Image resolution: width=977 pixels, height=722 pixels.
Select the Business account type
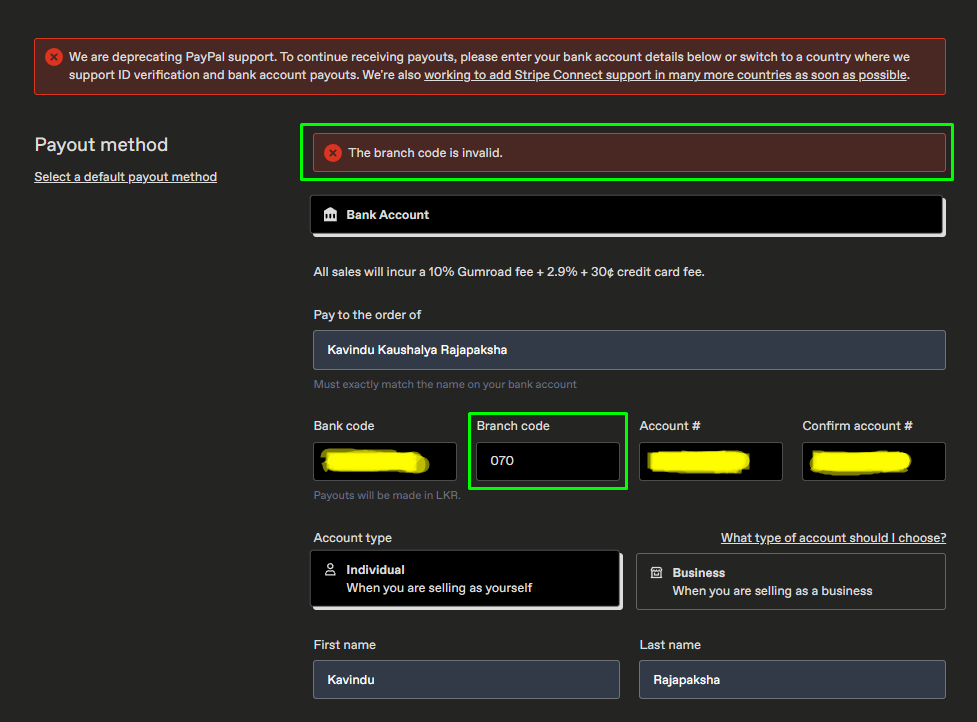click(x=791, y=581)
